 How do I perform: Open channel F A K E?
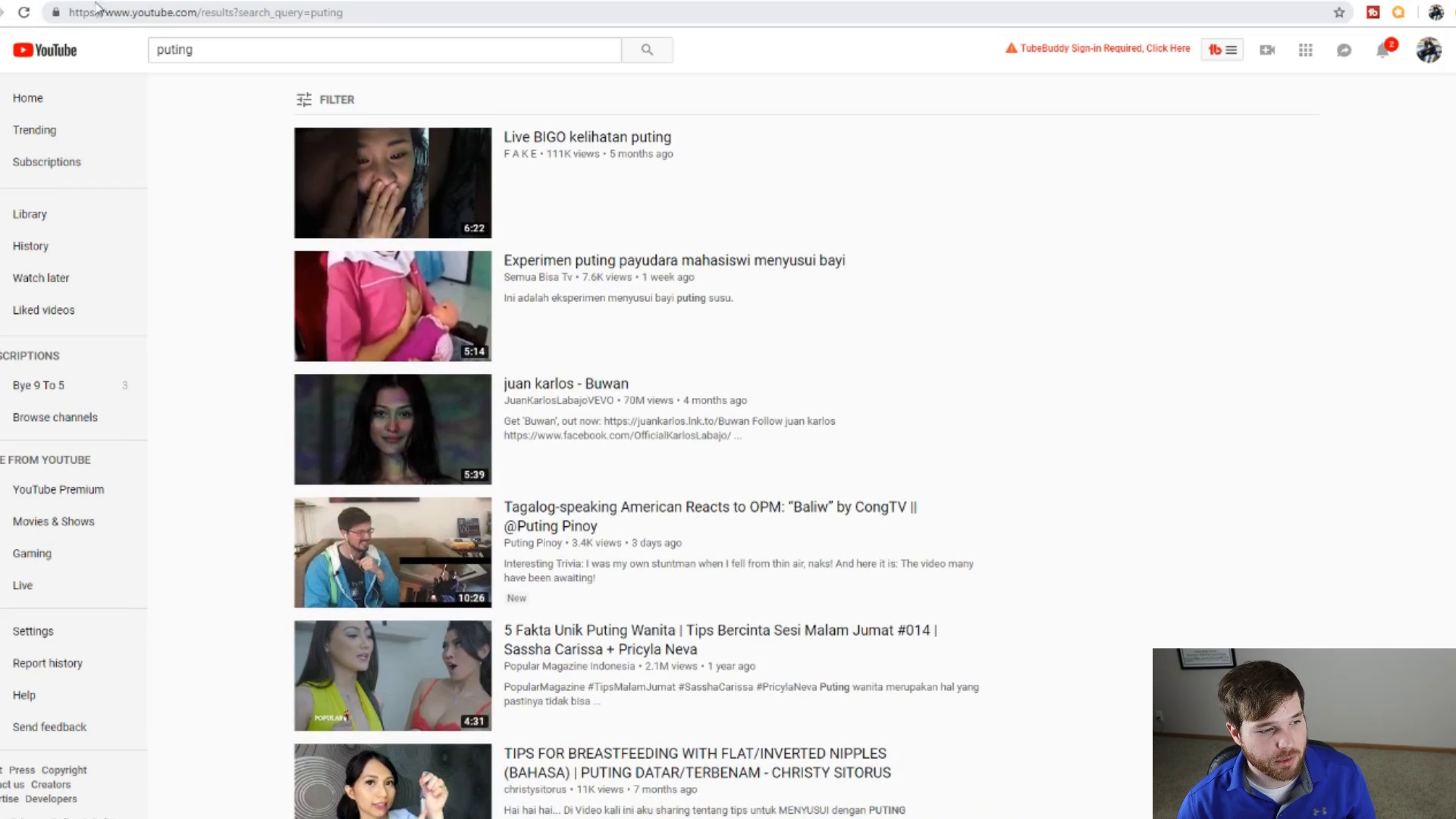click(520, 154)
